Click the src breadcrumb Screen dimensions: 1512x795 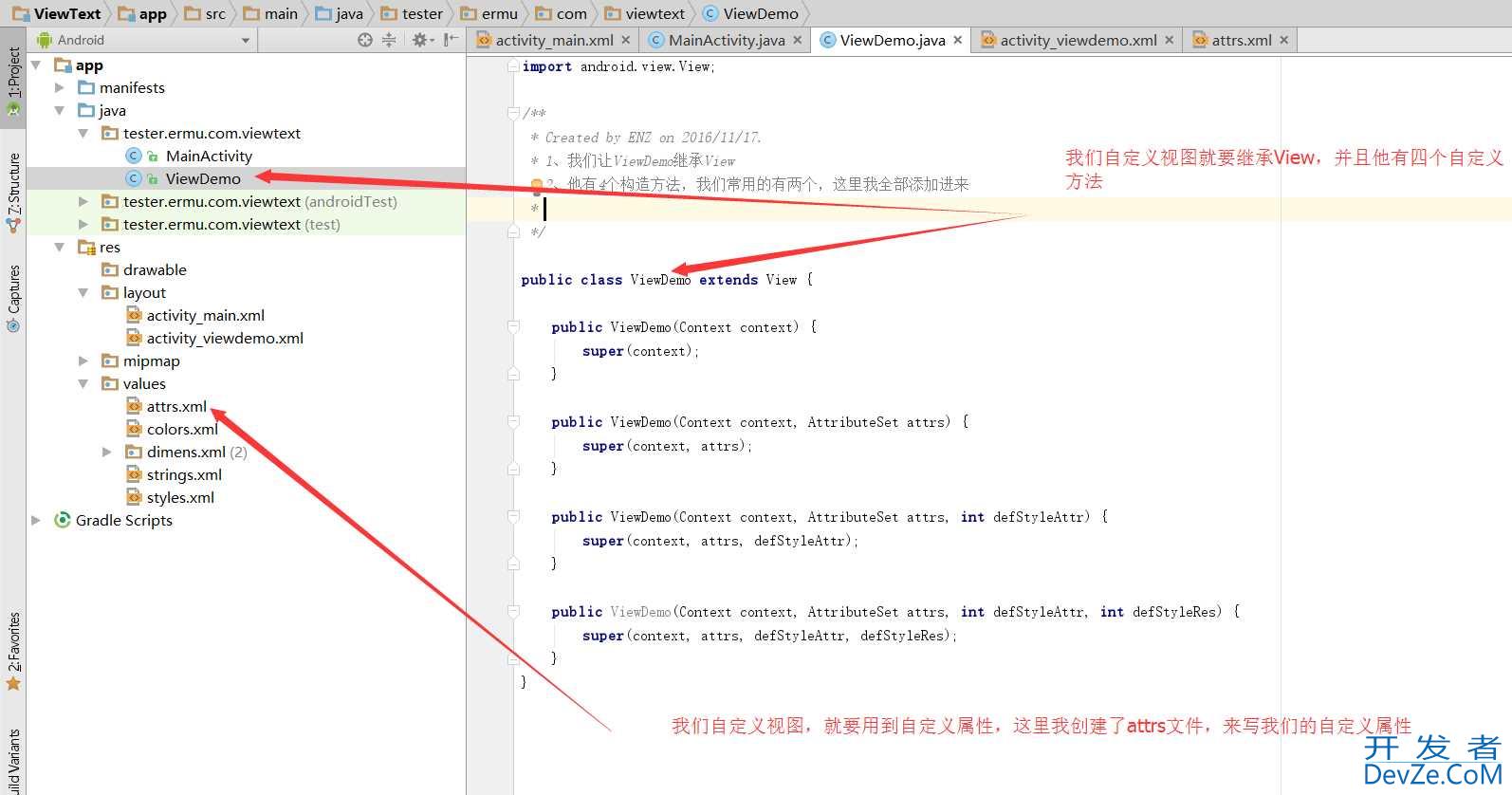pos(206,13)
